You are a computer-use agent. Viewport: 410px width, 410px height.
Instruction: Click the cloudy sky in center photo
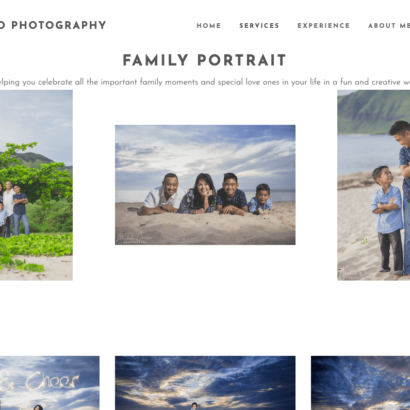[205, 152]
